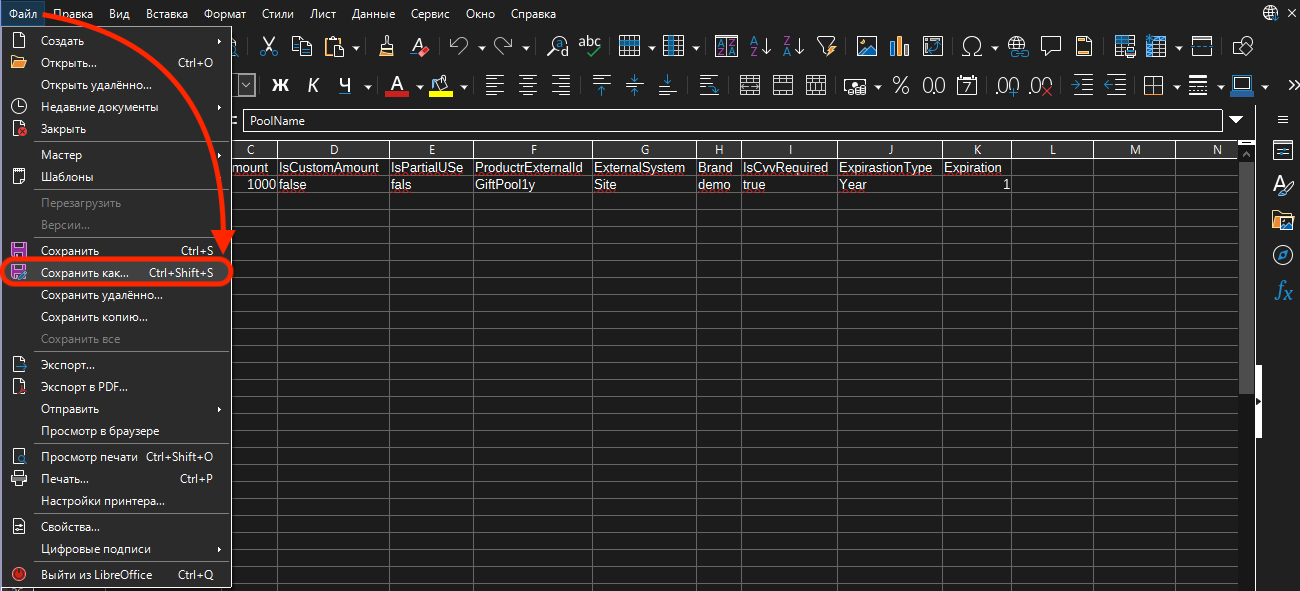Click the Undo arrow icon
This screenshot has height=591, width=1300.
[x=459, y=46]
